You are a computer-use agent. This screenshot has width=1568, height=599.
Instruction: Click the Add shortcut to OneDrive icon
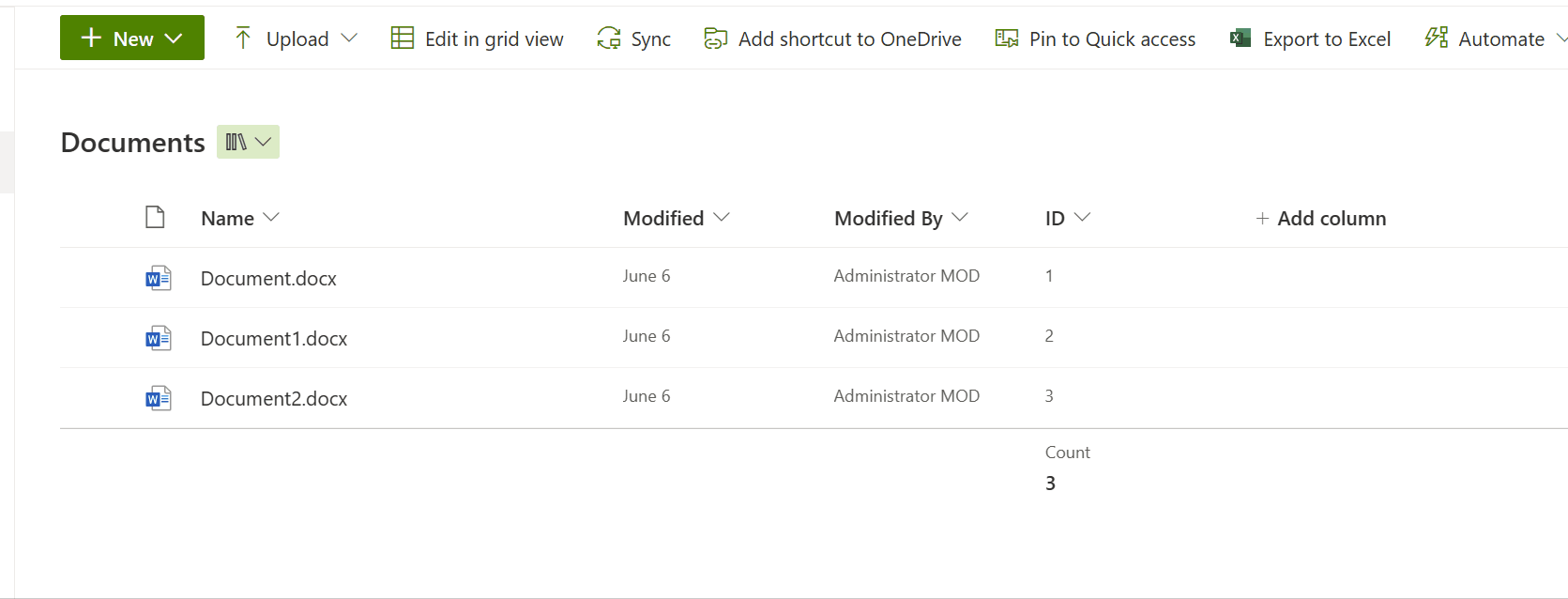click(x=715, y=39)
